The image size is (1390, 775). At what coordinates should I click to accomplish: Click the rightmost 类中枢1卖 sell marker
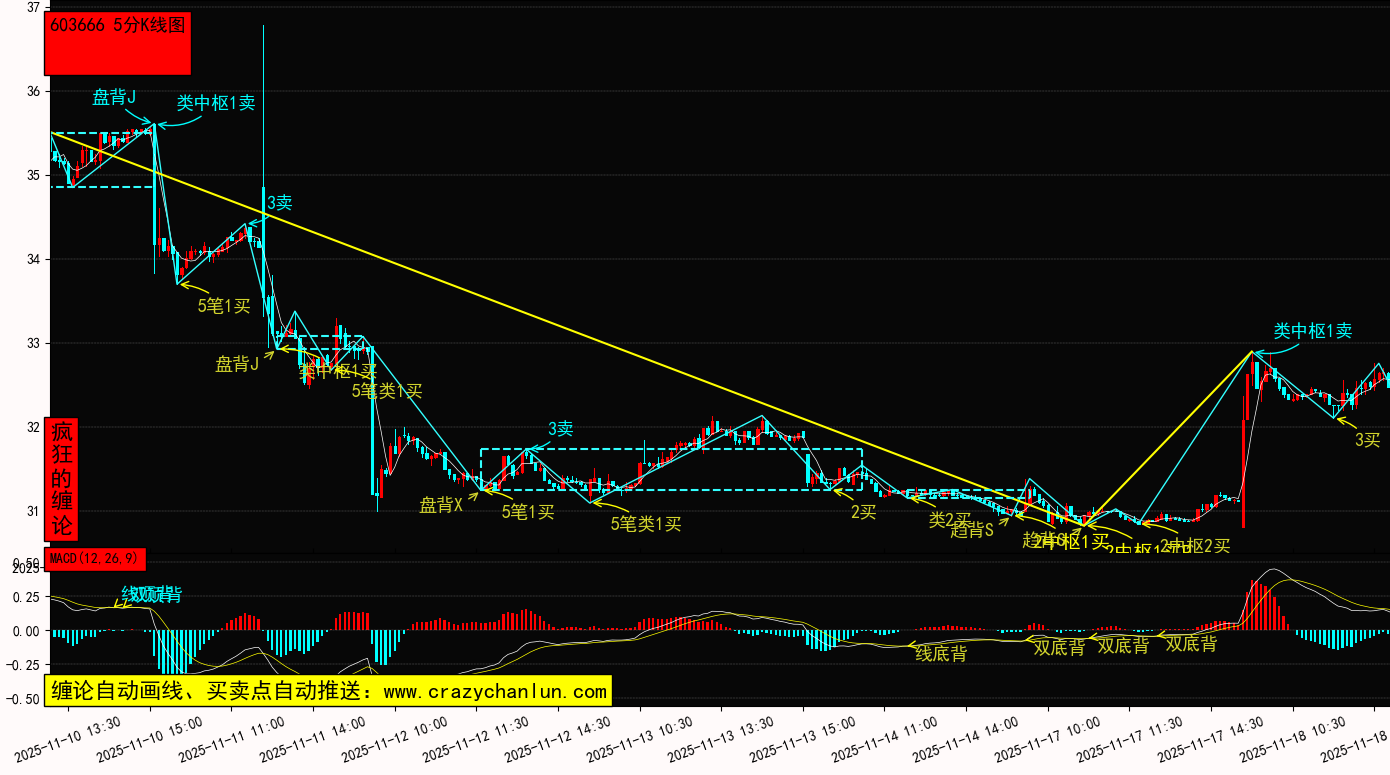coord(1312,331)
